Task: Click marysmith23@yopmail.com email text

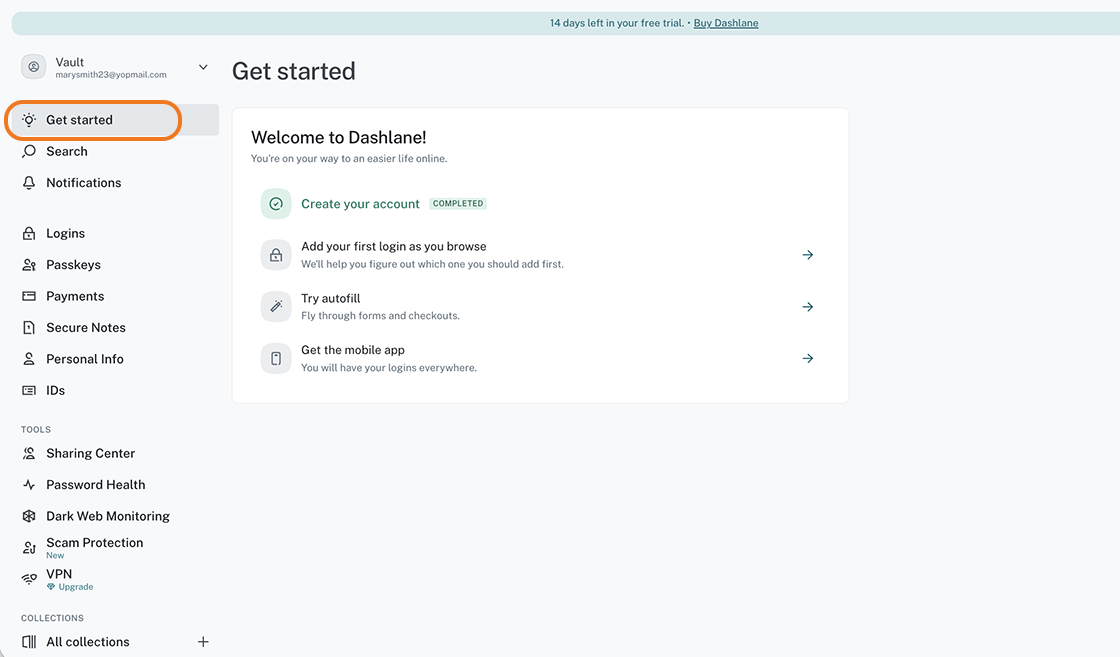Action: (x=111, y=75)
